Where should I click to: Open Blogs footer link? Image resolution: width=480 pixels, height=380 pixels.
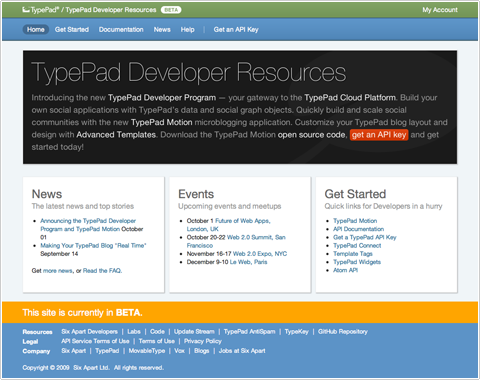pos(202,351)
